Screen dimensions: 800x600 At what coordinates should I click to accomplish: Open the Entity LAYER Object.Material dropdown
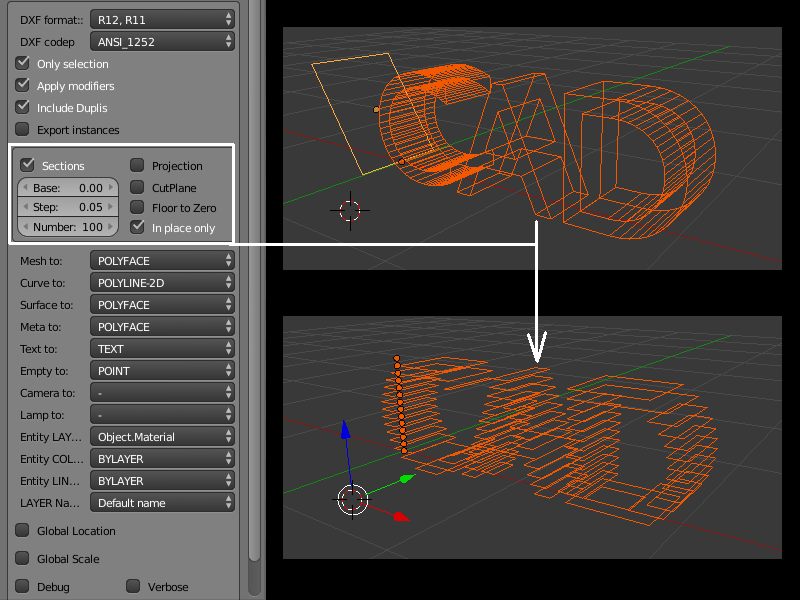pos(162,437)
